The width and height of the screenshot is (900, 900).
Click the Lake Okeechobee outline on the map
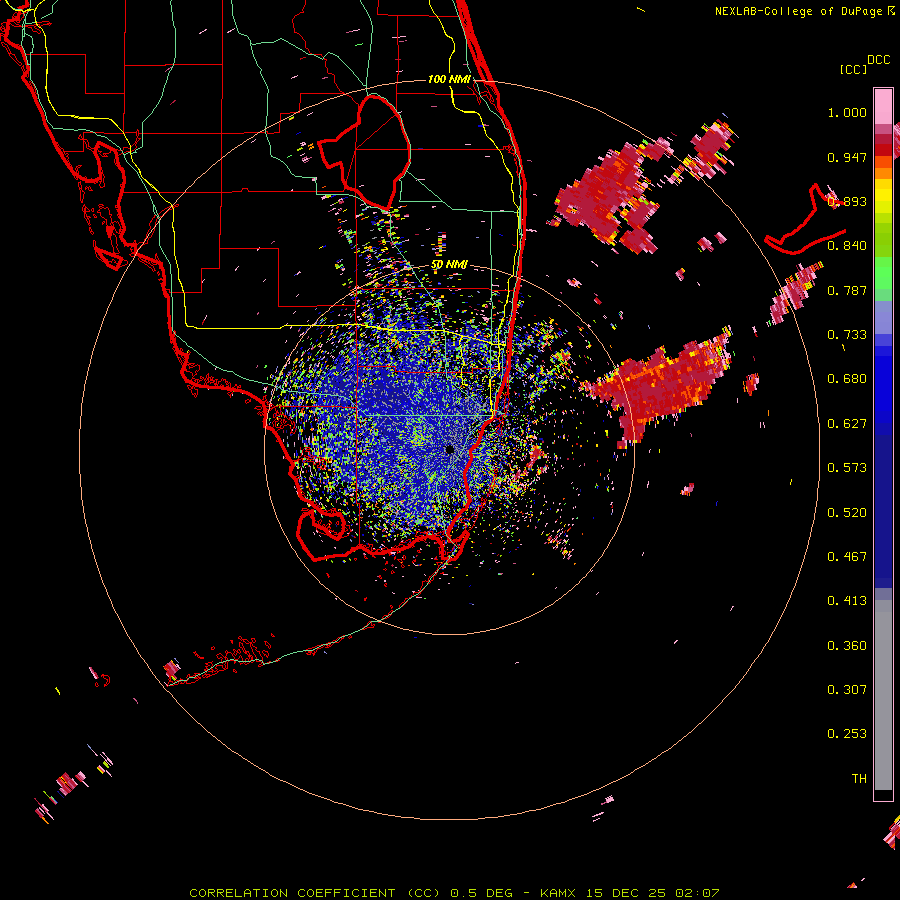coord(364,152)
